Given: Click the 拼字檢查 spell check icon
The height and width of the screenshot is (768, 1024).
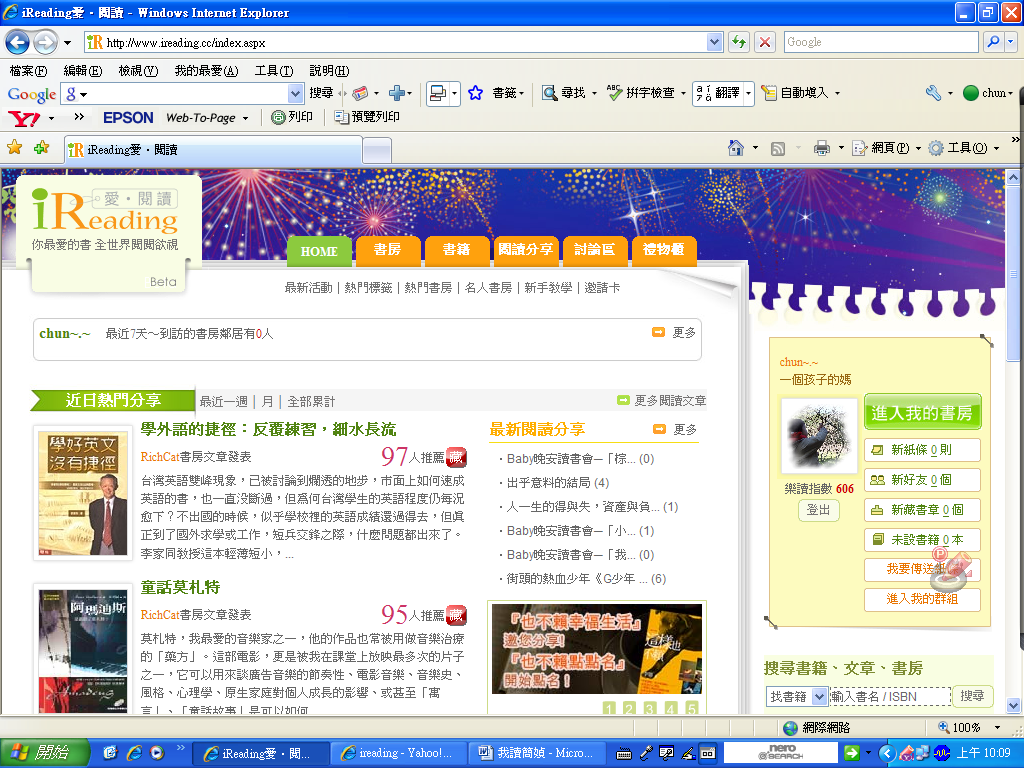Looking at the screenshot, I should [614, 93].
